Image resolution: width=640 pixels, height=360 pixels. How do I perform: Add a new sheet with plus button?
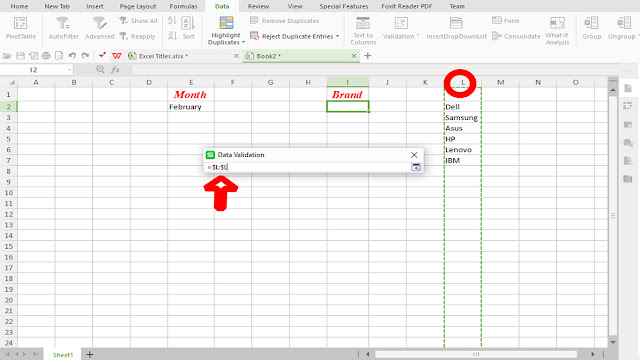tap(90, 354)
